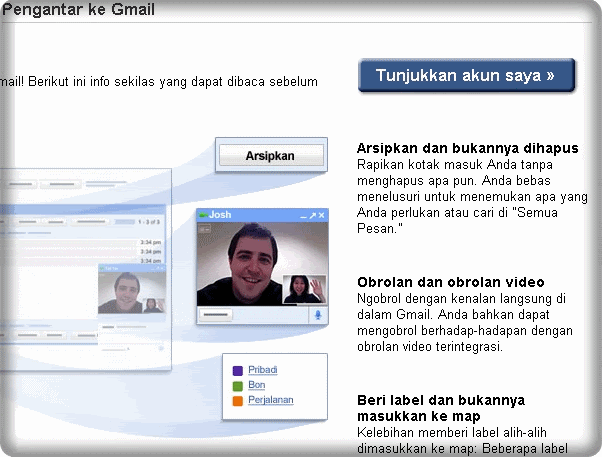Click the Arsipkan button

pyautogui.click(x=271, y=156)
